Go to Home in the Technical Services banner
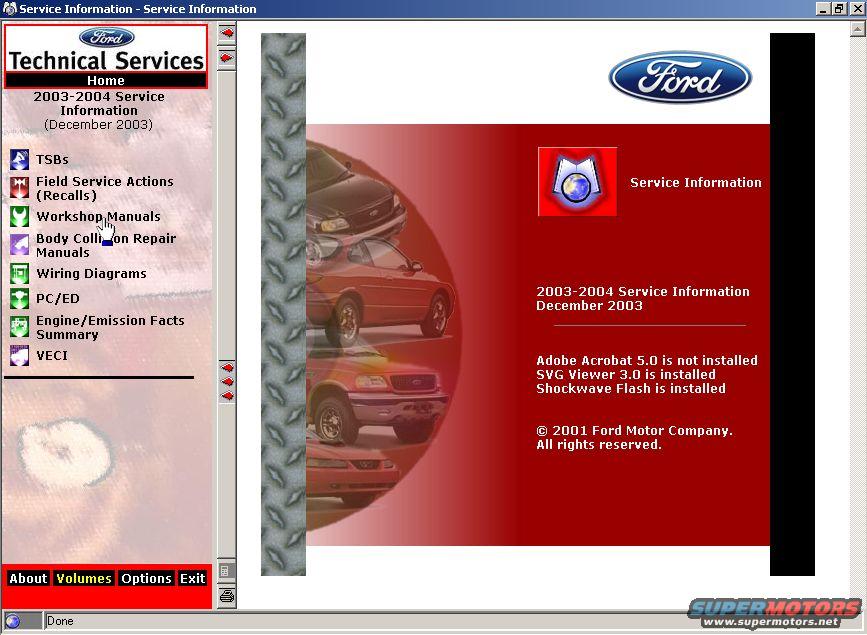The image size is (867, 635). [x=105, y=81]
